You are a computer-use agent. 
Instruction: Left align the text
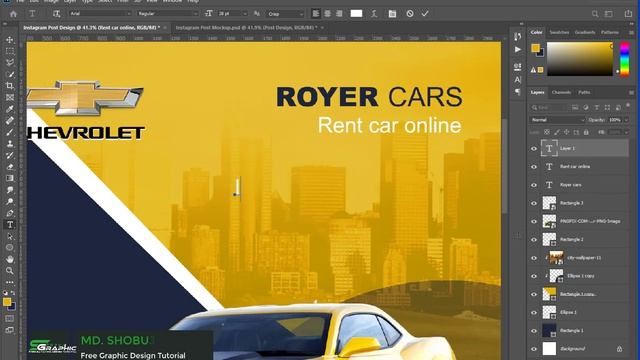(316, 13)
